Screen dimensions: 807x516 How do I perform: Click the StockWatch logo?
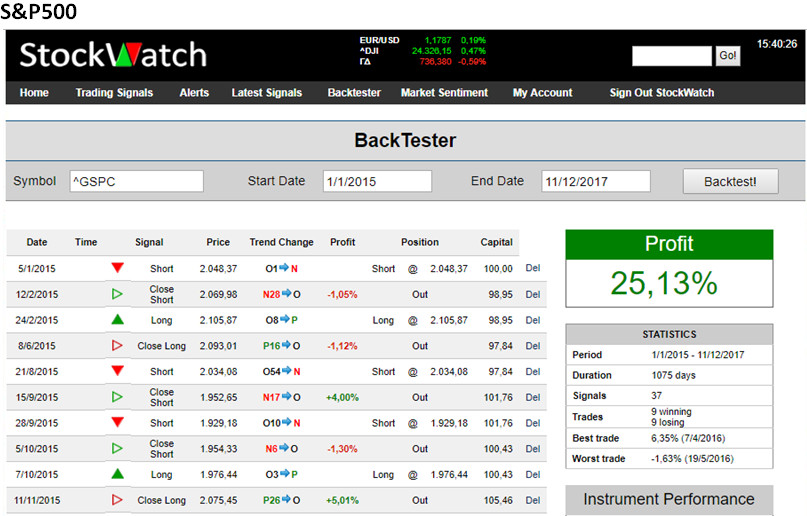(x=113, y=55)
